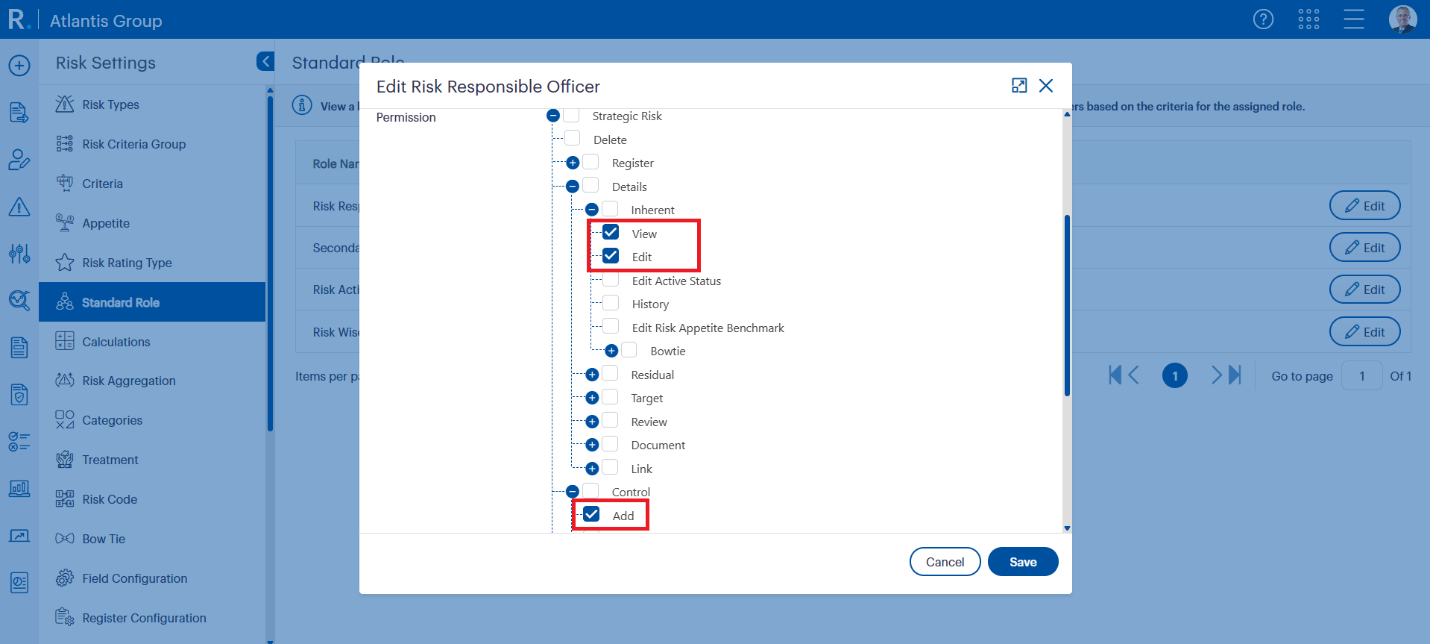Open Bow Tie settings

(152, 539)
